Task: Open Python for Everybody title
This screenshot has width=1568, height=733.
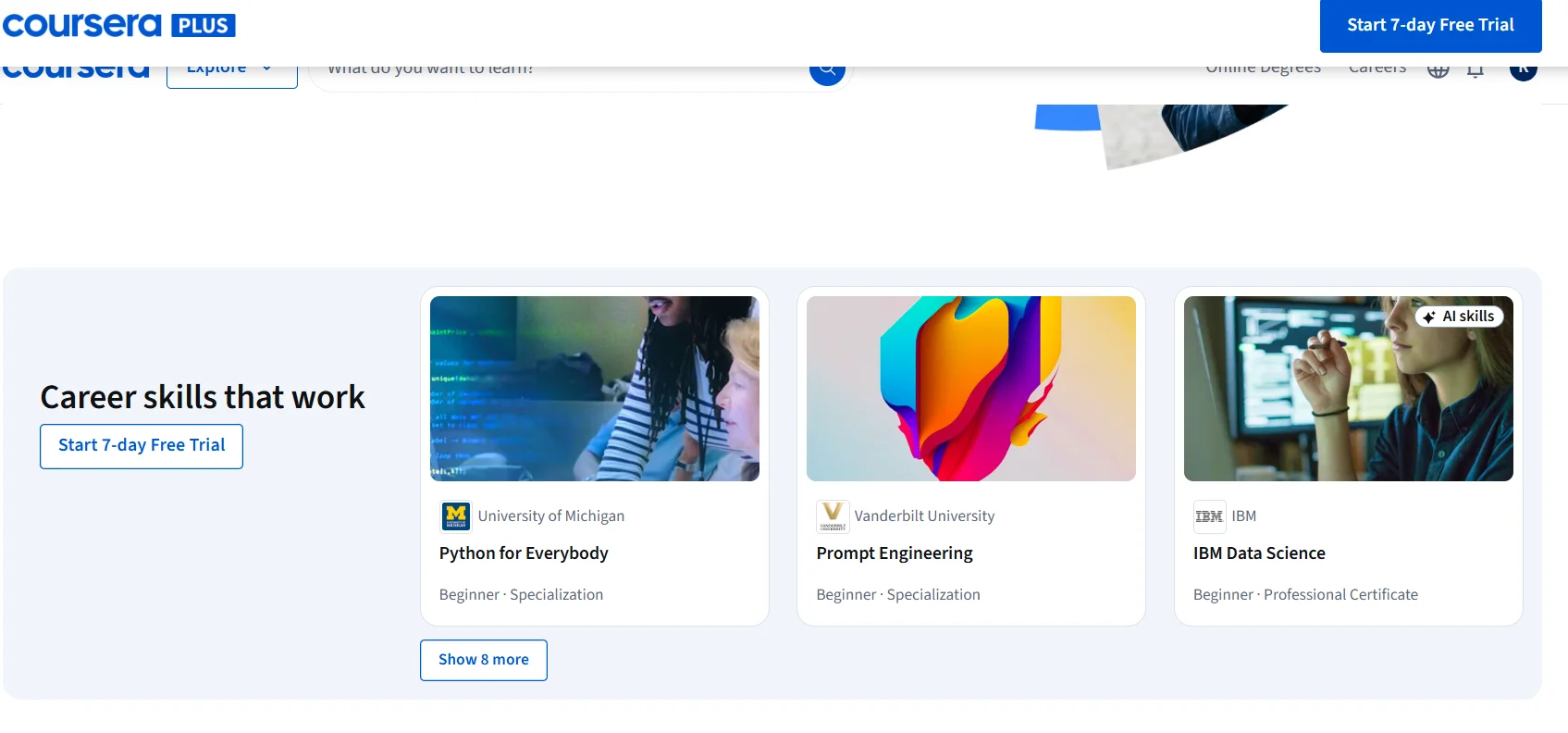Action: point(524,553)
